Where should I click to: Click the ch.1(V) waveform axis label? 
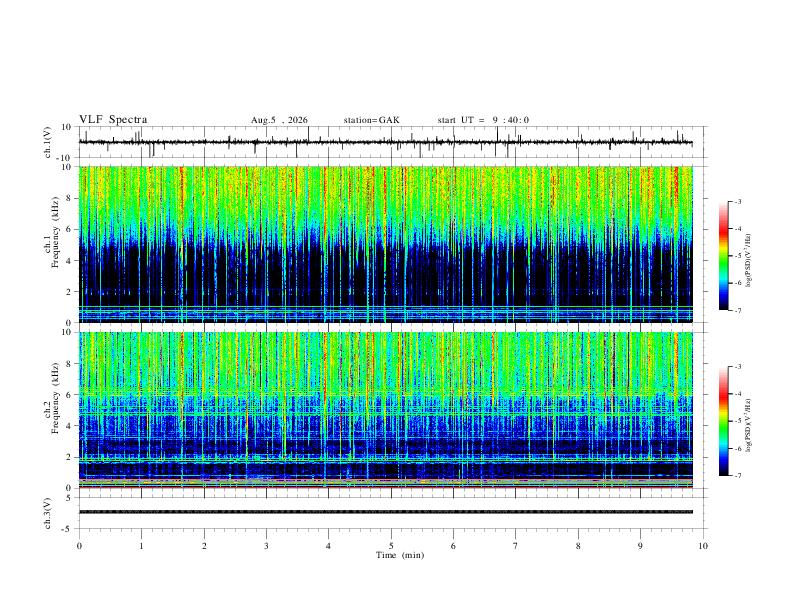tap(48, 142)
